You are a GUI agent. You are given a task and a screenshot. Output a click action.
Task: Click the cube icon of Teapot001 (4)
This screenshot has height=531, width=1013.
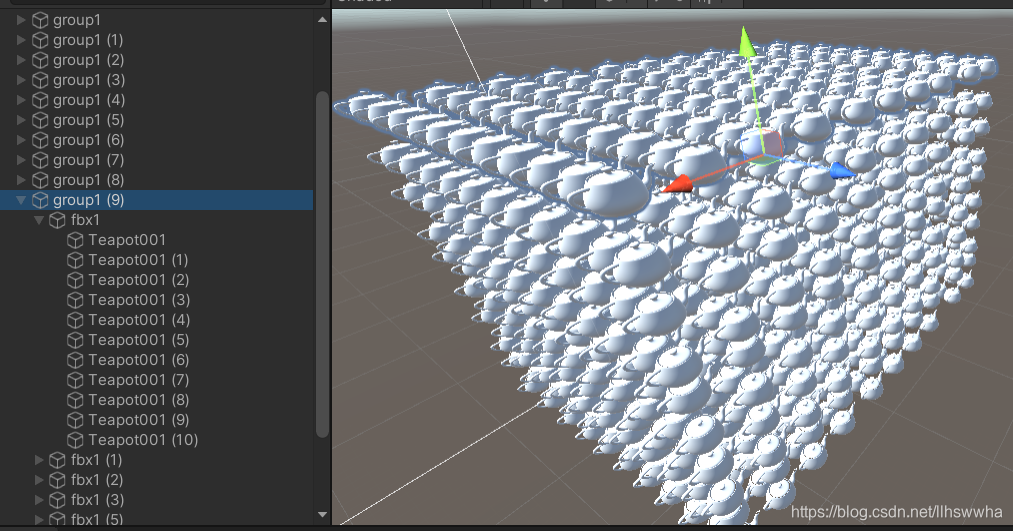[75, 320]
